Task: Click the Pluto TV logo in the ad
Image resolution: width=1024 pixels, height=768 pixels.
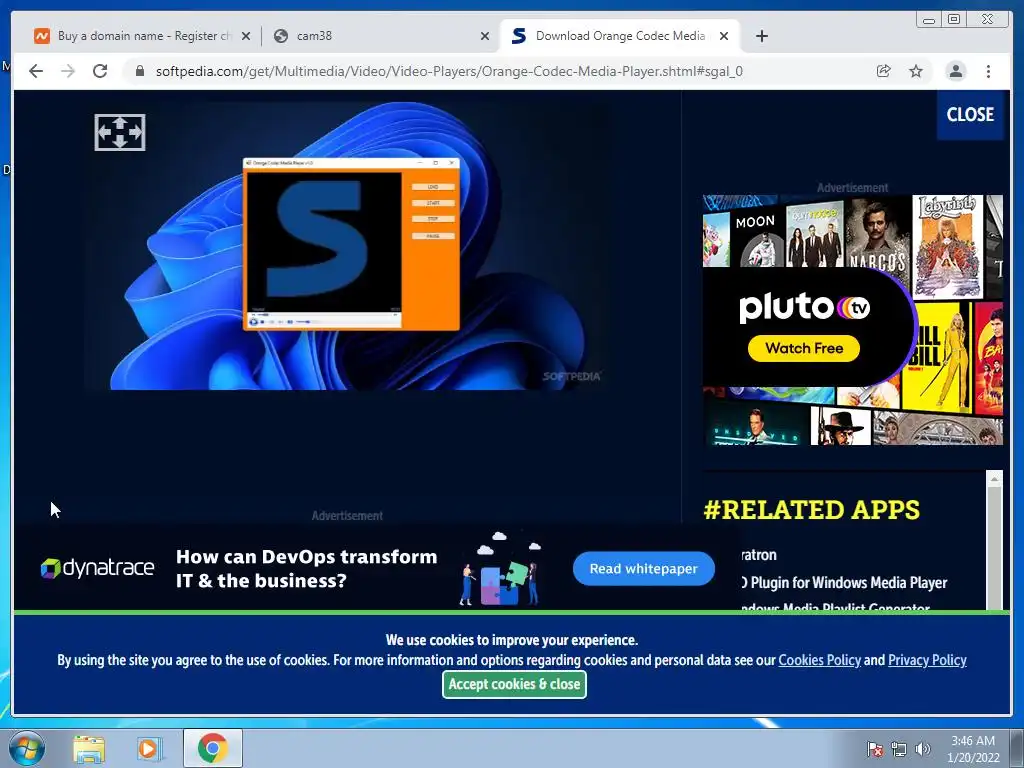Action: [805, 308]
